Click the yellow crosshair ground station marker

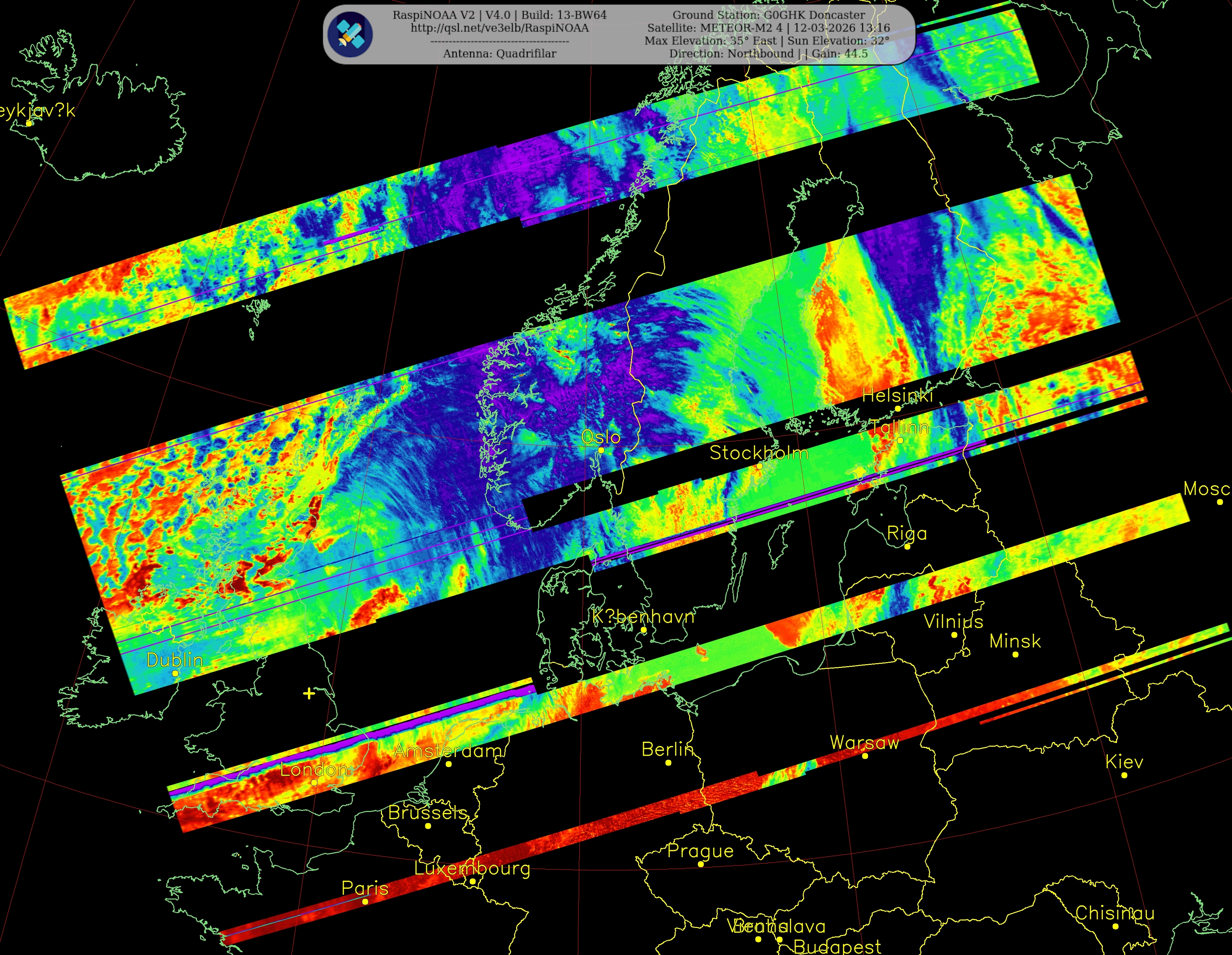point(309,693)
